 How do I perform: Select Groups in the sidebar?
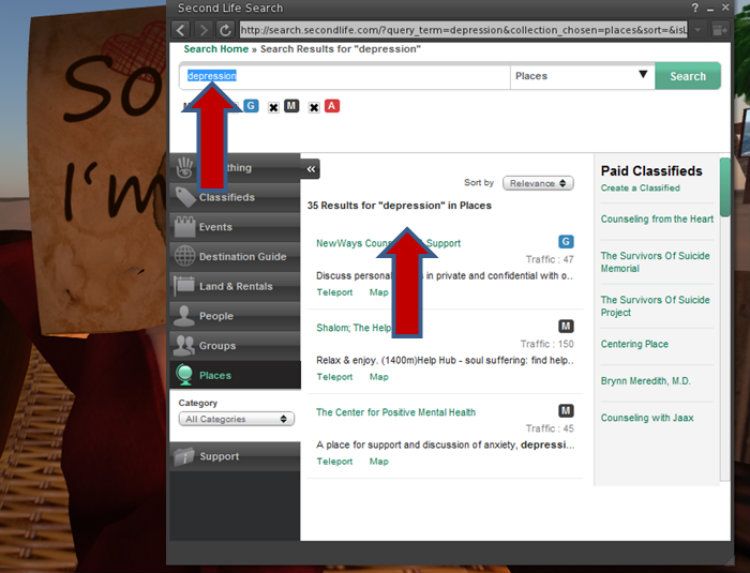(235, 345)
